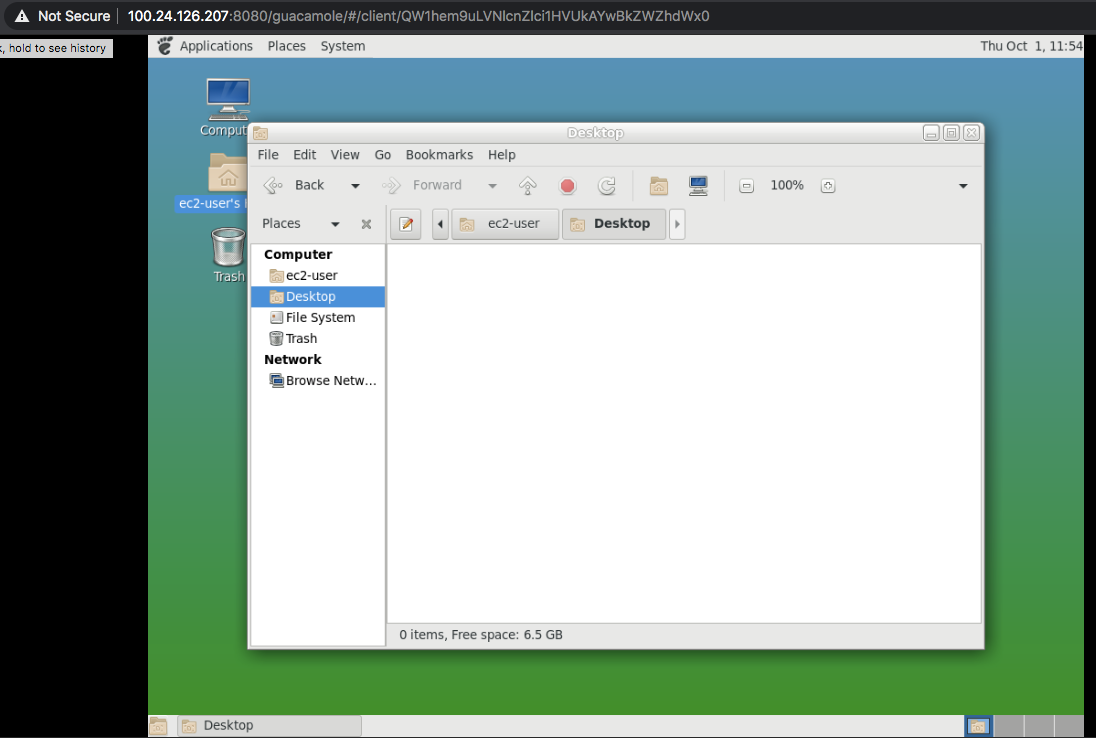
Task: Open the Go menu
Action: tap(383, 155)
